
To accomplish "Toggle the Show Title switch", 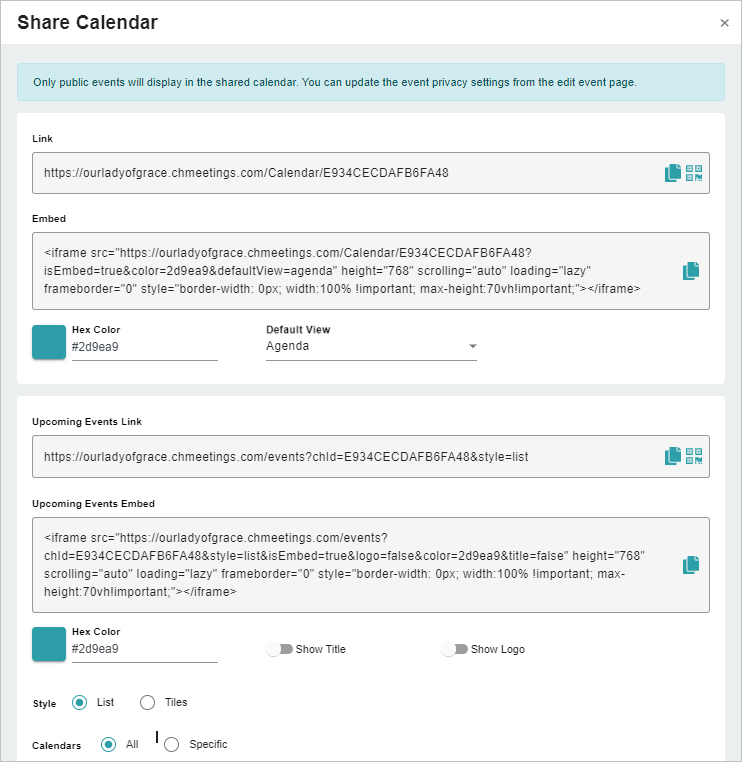I will point(279,649).
